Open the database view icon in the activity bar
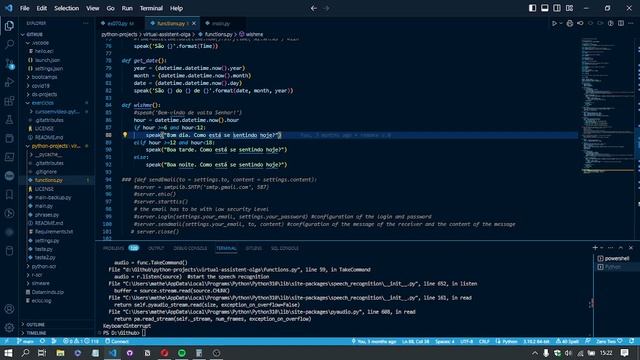This screenshot has width=640, height=360. point(9,251)
